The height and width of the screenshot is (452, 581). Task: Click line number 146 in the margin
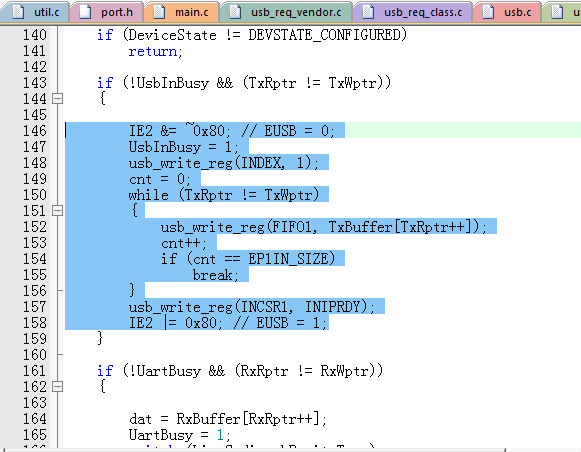35,131
